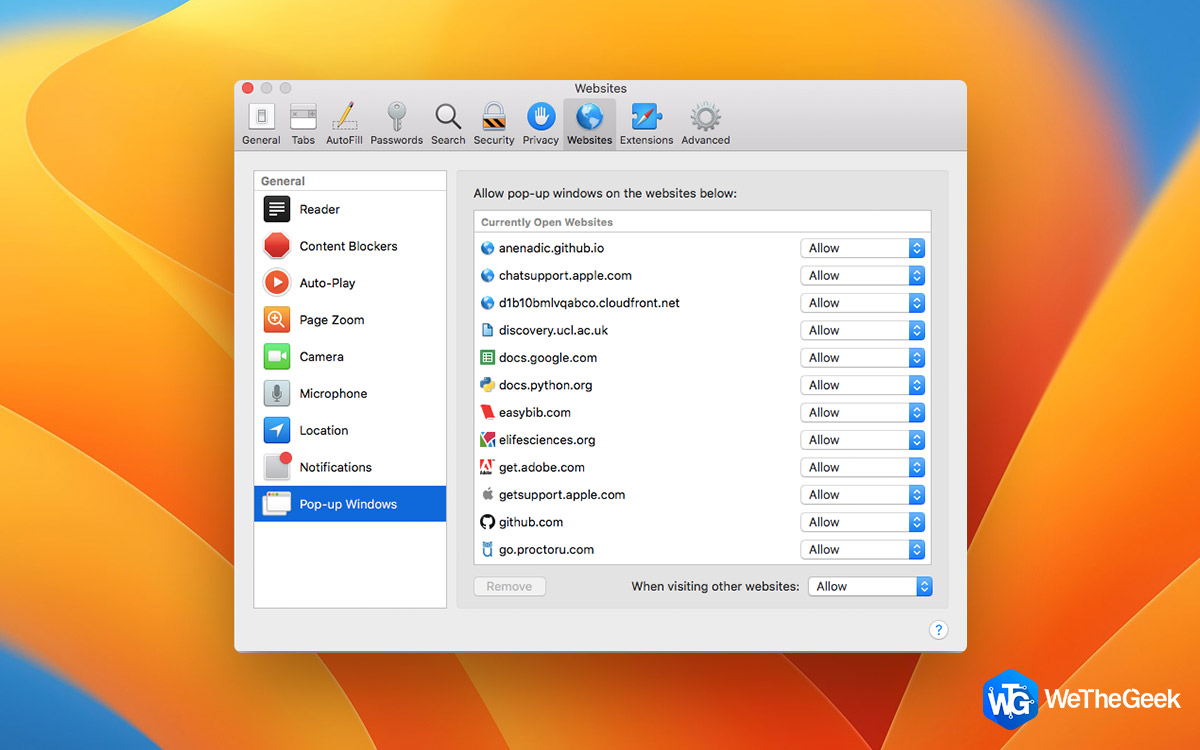The height and width of the screenshot is (750, 1200).
Task: Click the Auto-Play sidebar icon
Action: [x=277, y=283]
